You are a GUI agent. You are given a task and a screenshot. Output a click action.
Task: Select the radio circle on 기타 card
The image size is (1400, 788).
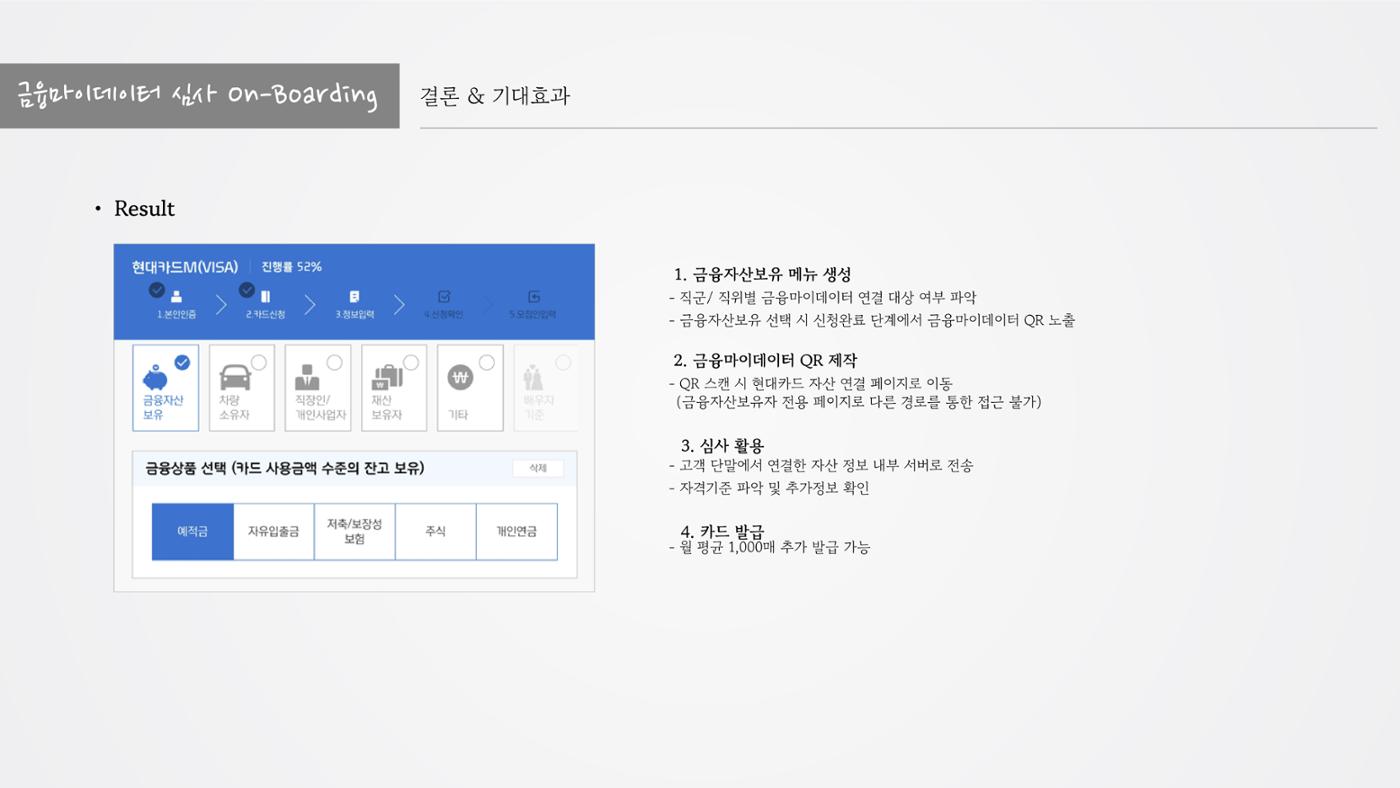[487, 362]
